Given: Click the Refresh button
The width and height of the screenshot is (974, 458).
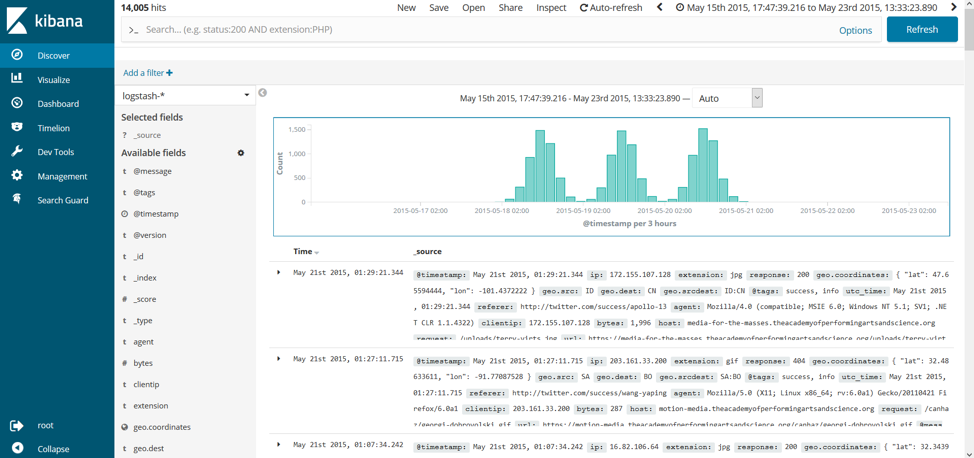Looking at the screenshot, I should 922,29.
